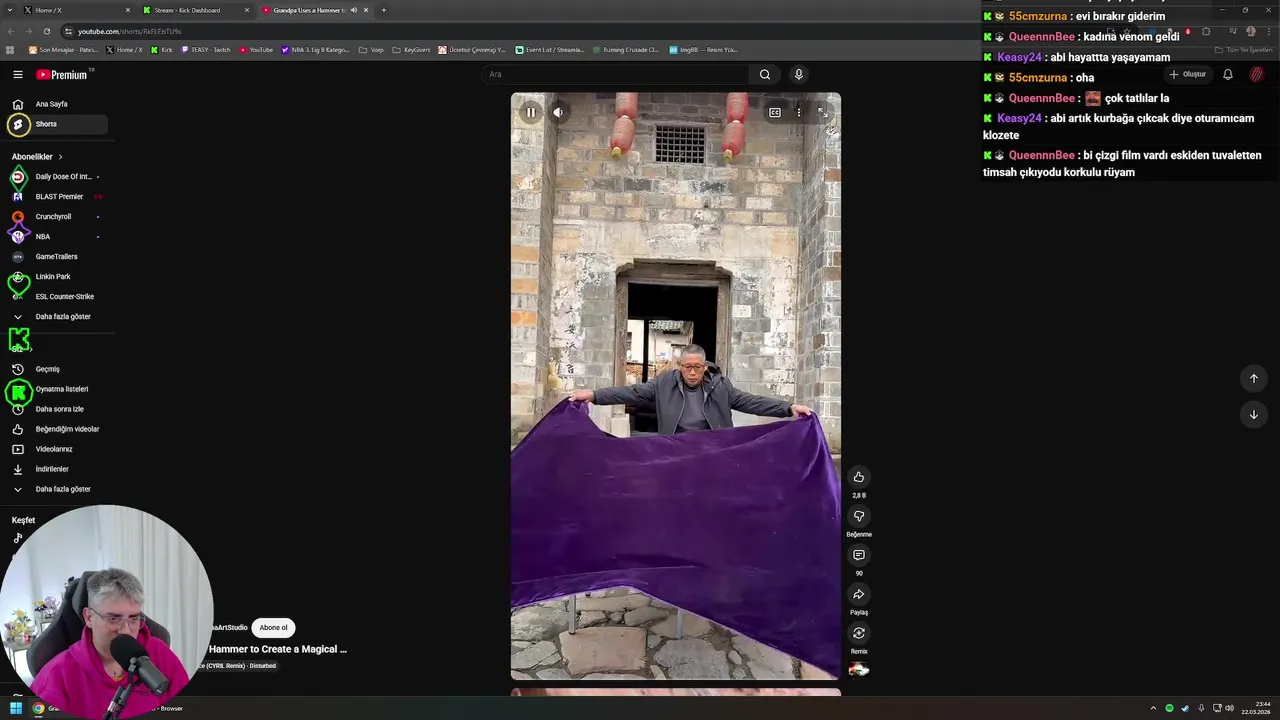The height and width of the screenshot is (720, 1280).
Task: Click Chrome icon in the taskbar
Action: (38, 708)
